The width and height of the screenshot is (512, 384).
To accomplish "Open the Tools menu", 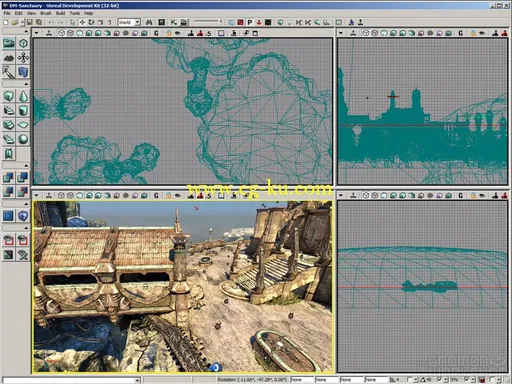I will [x=75, y=13].
